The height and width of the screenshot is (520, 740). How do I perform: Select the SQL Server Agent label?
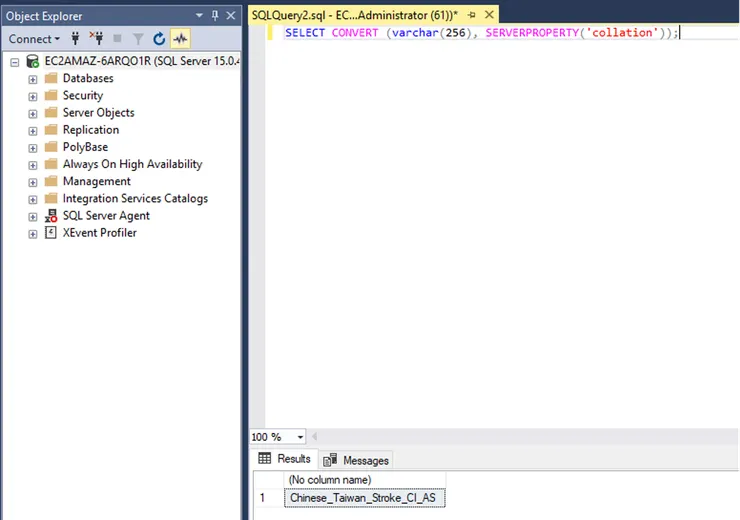tap(106, 216)
